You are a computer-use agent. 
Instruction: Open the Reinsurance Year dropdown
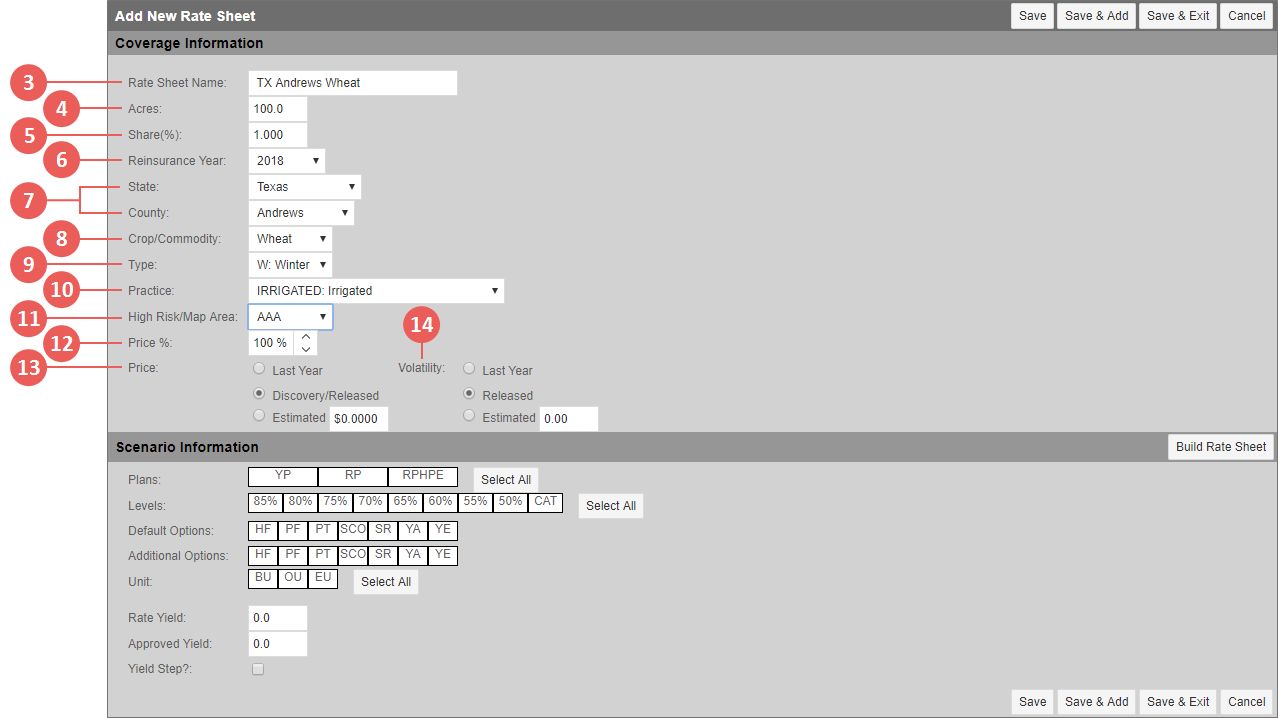(286, 161)
